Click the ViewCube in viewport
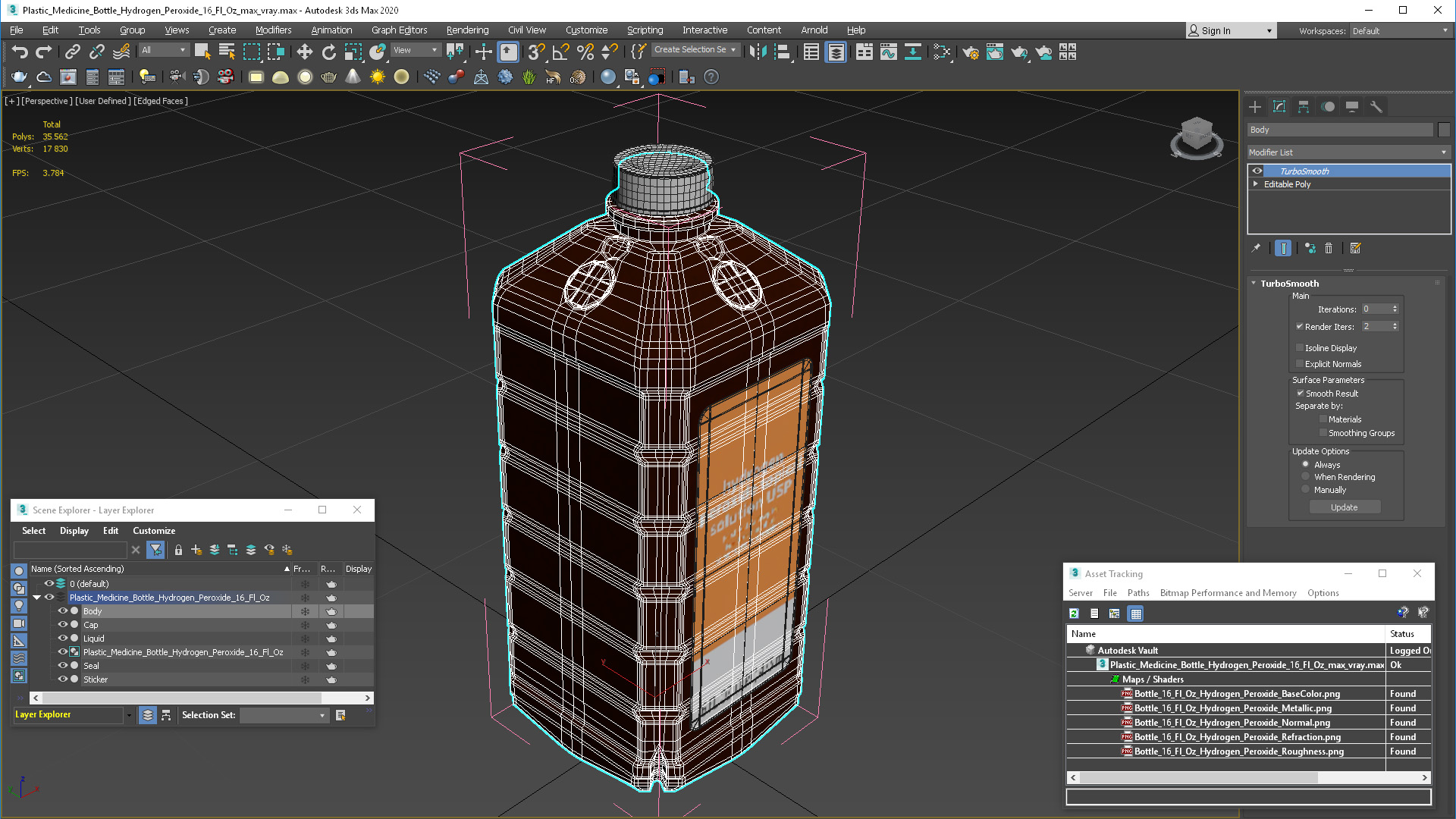1456x819 pixels. [x=1197, y=136]
